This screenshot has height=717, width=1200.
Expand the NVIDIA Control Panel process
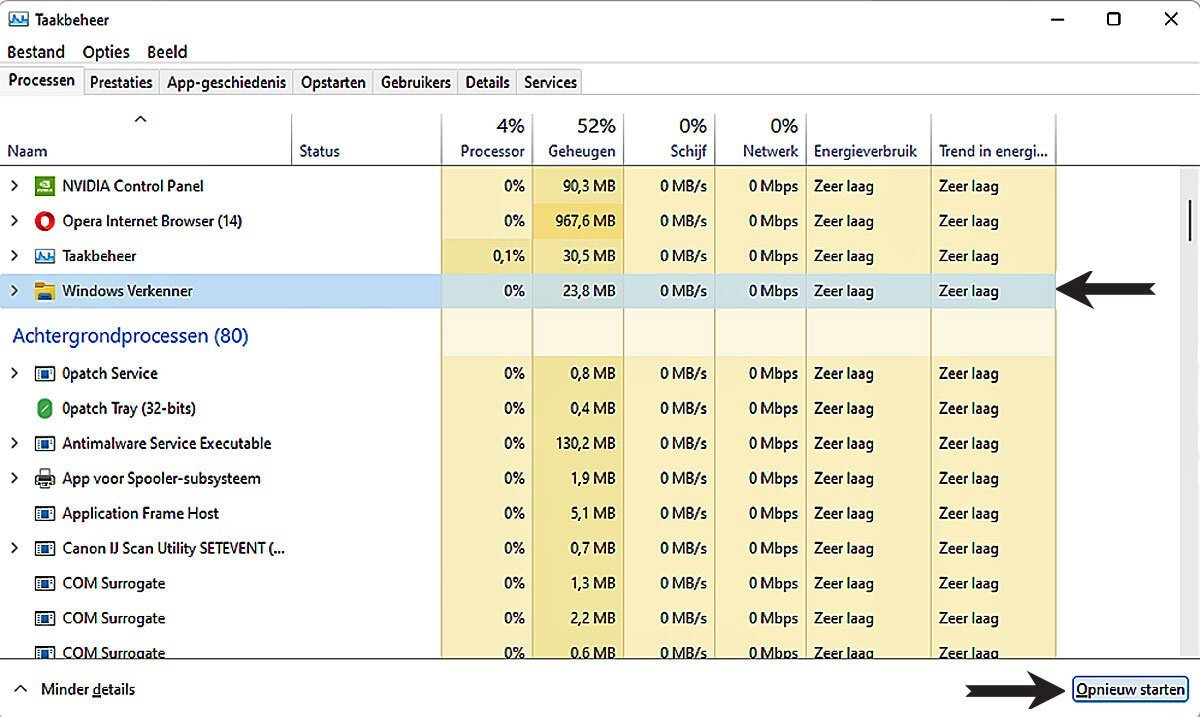[x=14, y=186]
